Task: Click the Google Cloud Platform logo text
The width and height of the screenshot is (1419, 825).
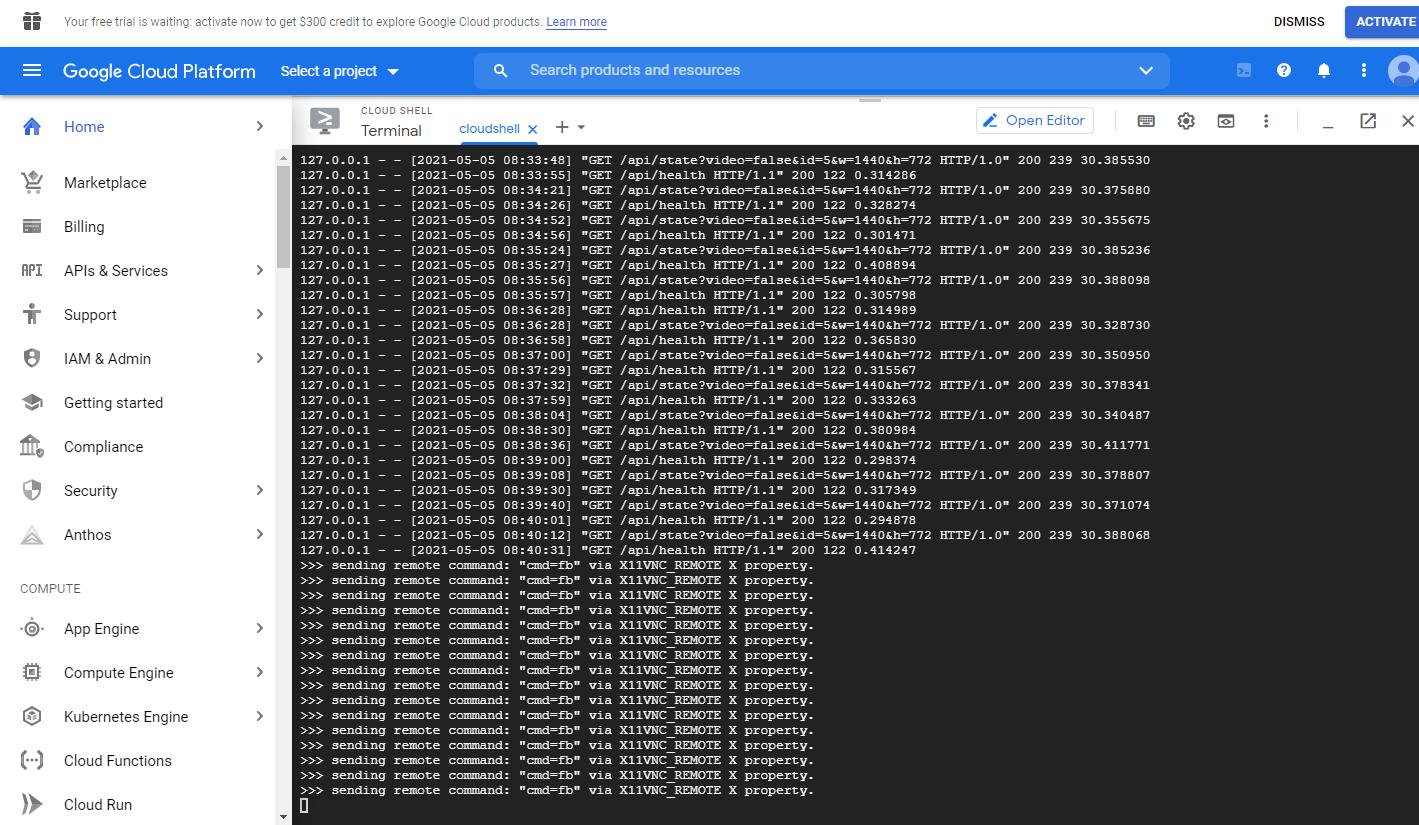Action: pos(159,71)
